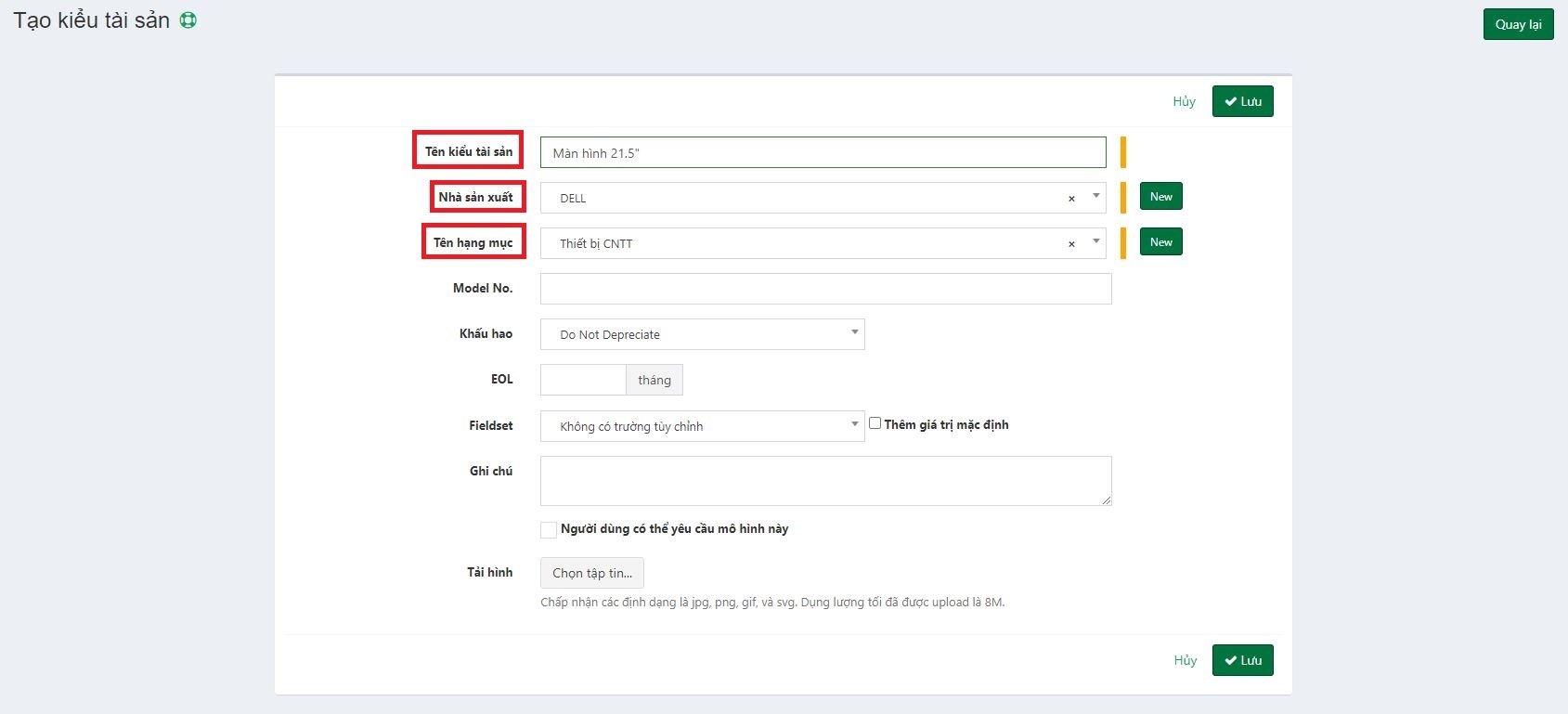
Task: Click New button next to manufacturer field
Action: [x=1160, y=197]
